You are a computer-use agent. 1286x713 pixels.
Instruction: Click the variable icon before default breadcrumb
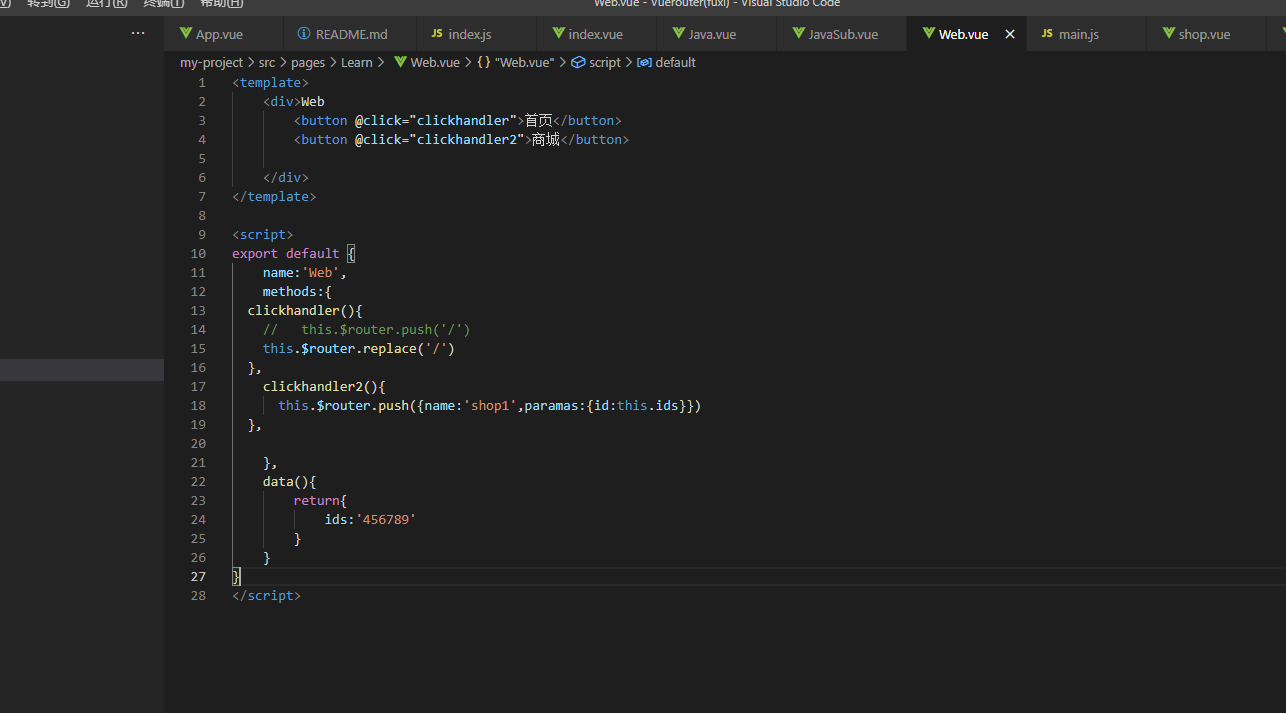point(645,62)
